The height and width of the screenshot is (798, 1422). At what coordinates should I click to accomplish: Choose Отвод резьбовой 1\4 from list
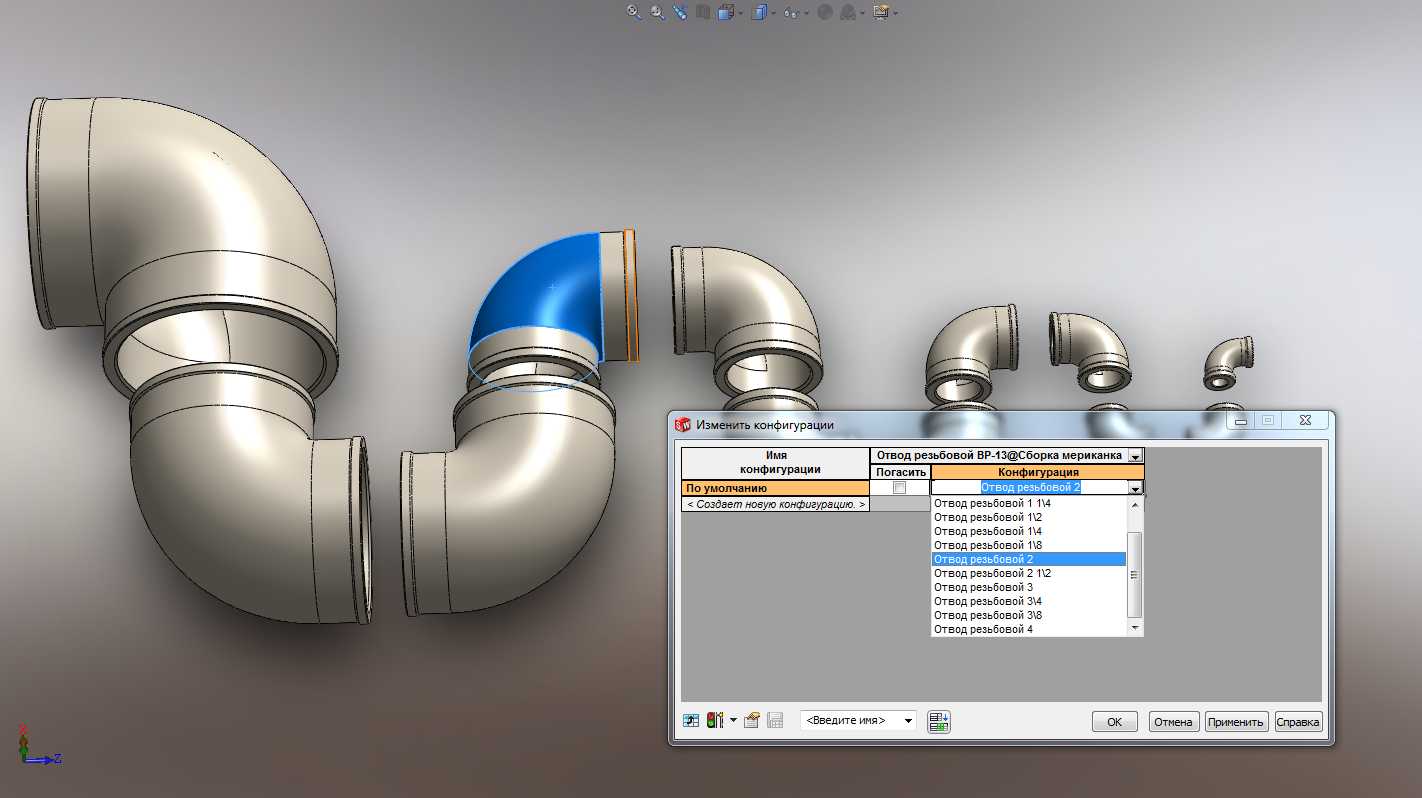tap(1029, 531)
